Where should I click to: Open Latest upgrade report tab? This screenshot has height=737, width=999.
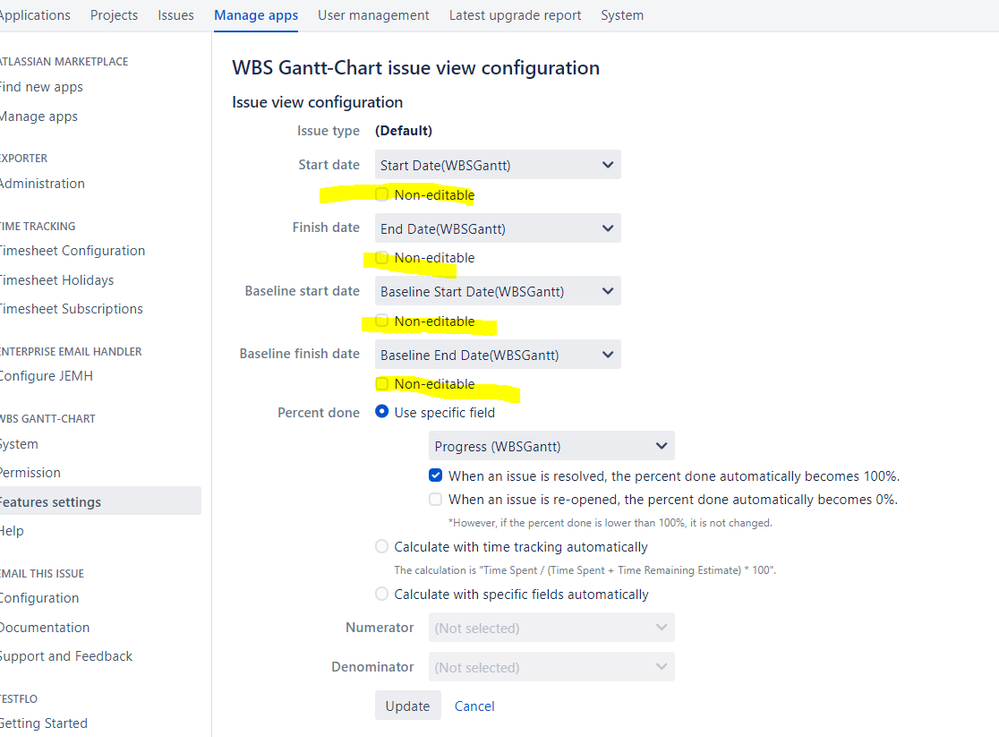click(515, 15)
